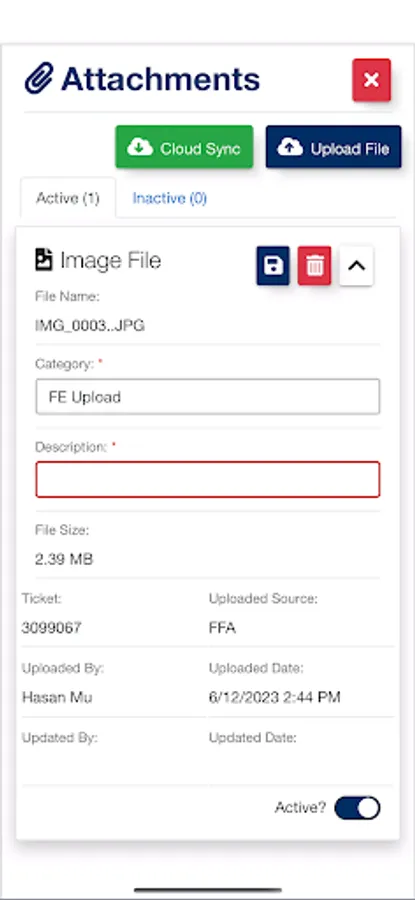Toggle the Active? switch off

pyautogui.click(x=357, y=808)
